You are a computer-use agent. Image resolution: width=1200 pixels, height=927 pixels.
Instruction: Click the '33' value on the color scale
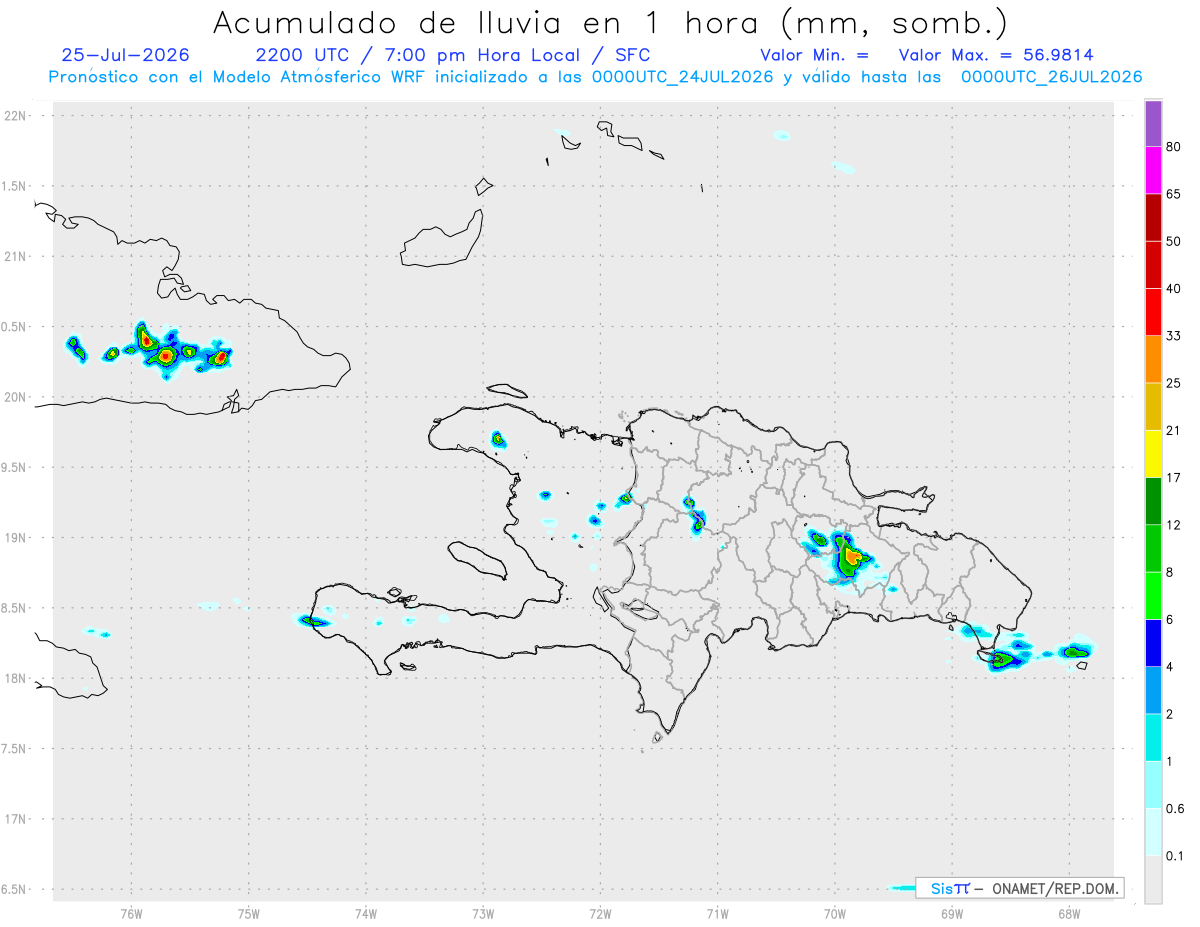point(1174,336)
